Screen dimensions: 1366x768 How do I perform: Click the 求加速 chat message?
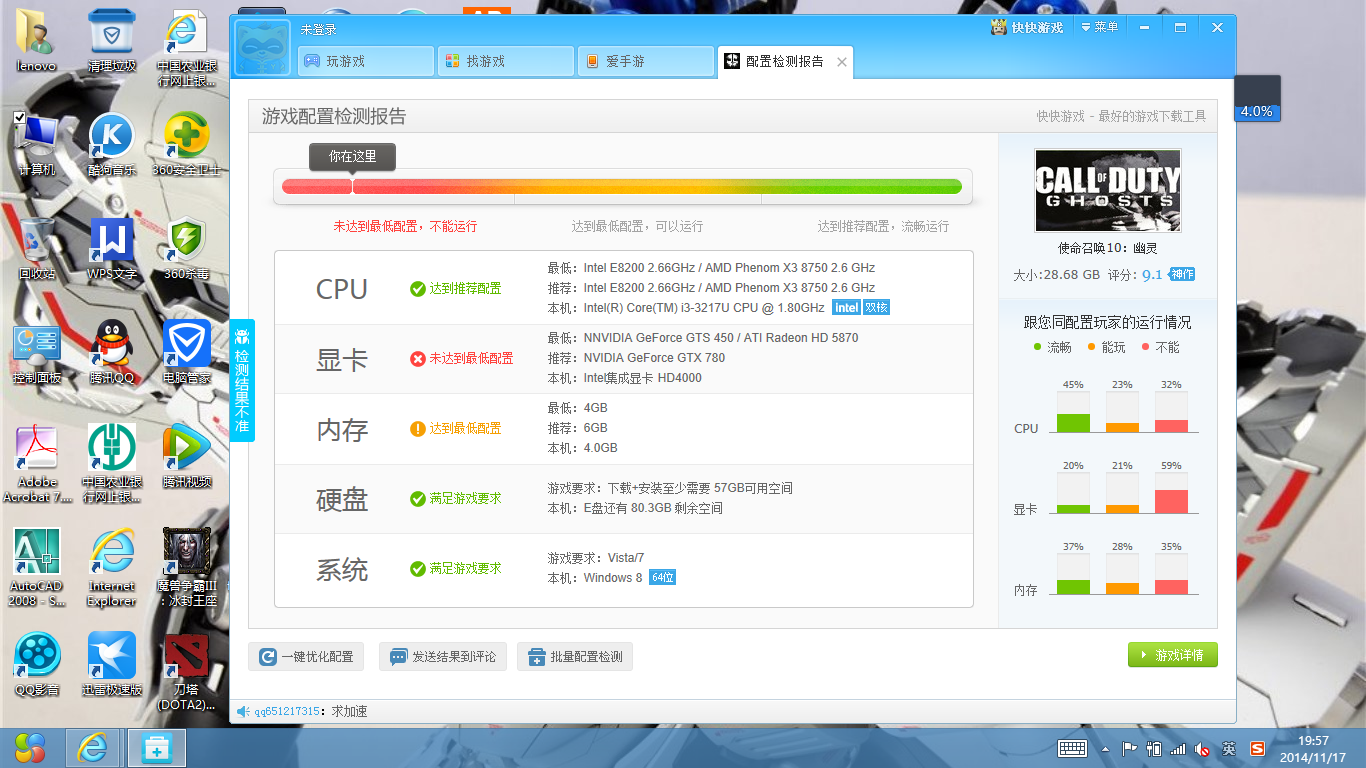coord(349,712)
